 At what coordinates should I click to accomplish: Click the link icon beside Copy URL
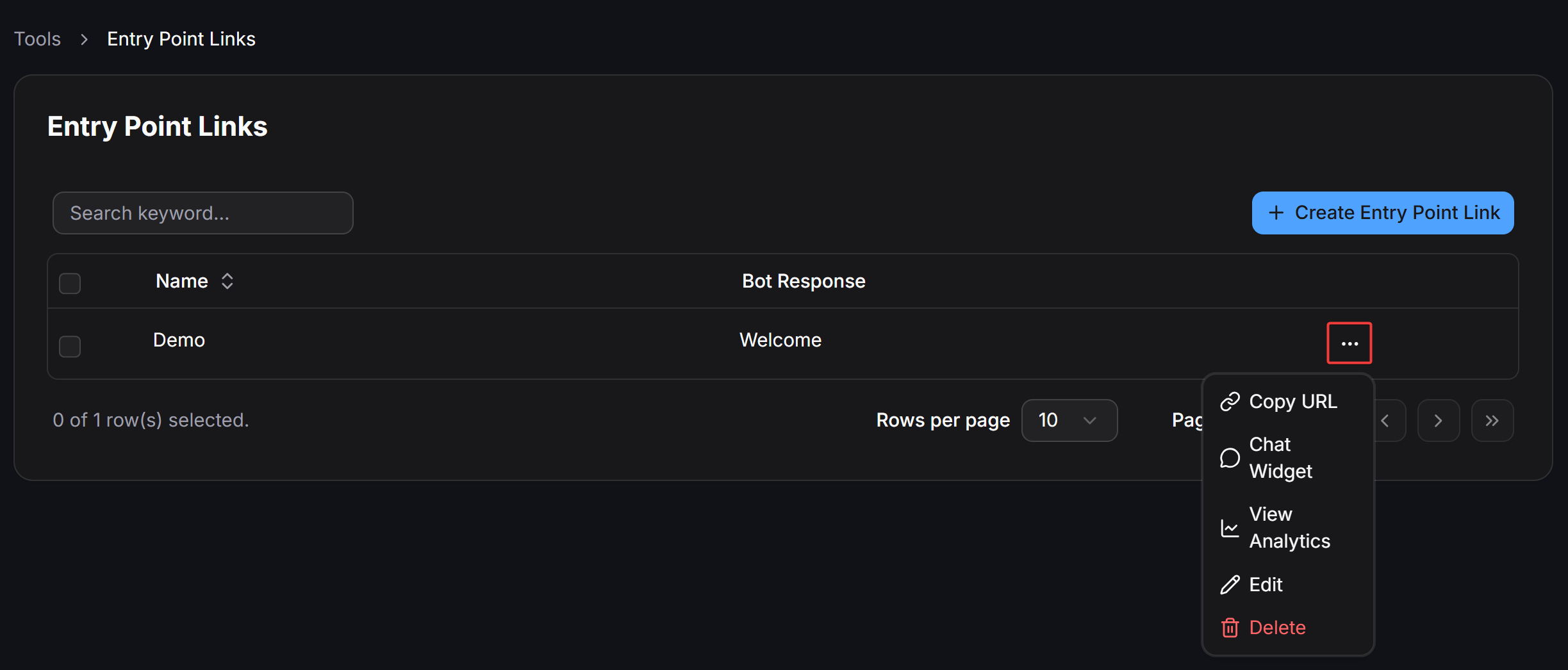1230,402
